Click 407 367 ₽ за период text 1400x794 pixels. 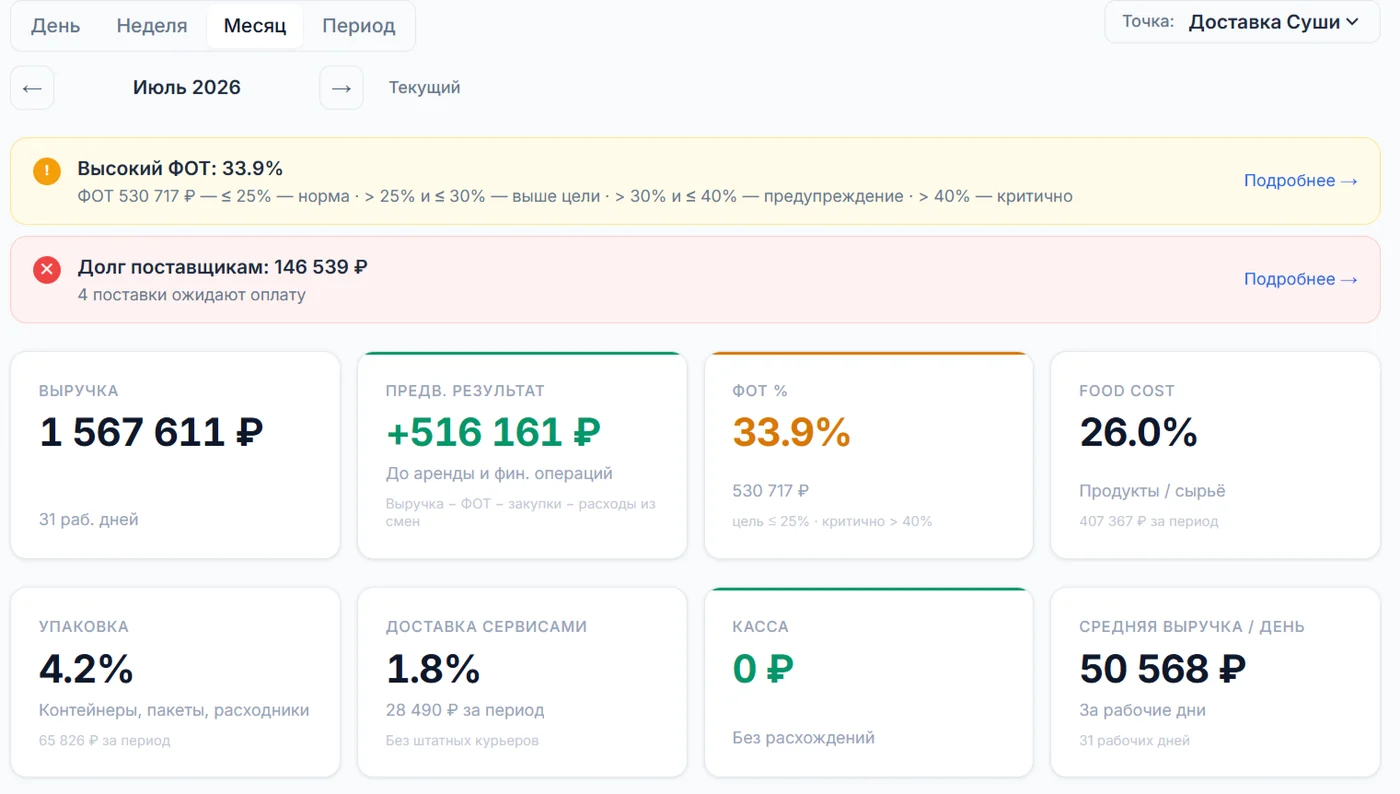(1149, 521)
